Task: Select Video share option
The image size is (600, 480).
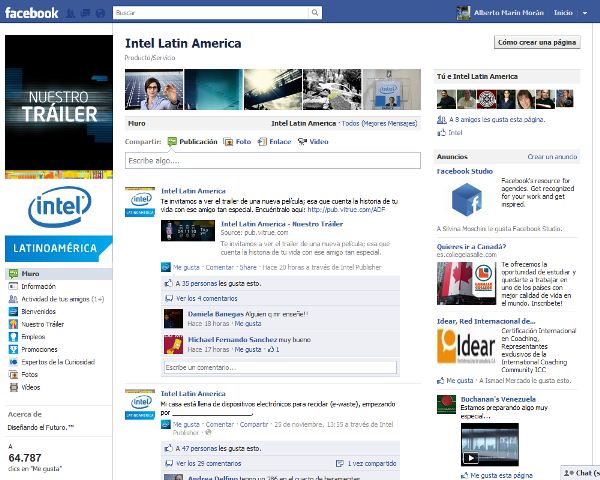Action: tap(313, 142)
